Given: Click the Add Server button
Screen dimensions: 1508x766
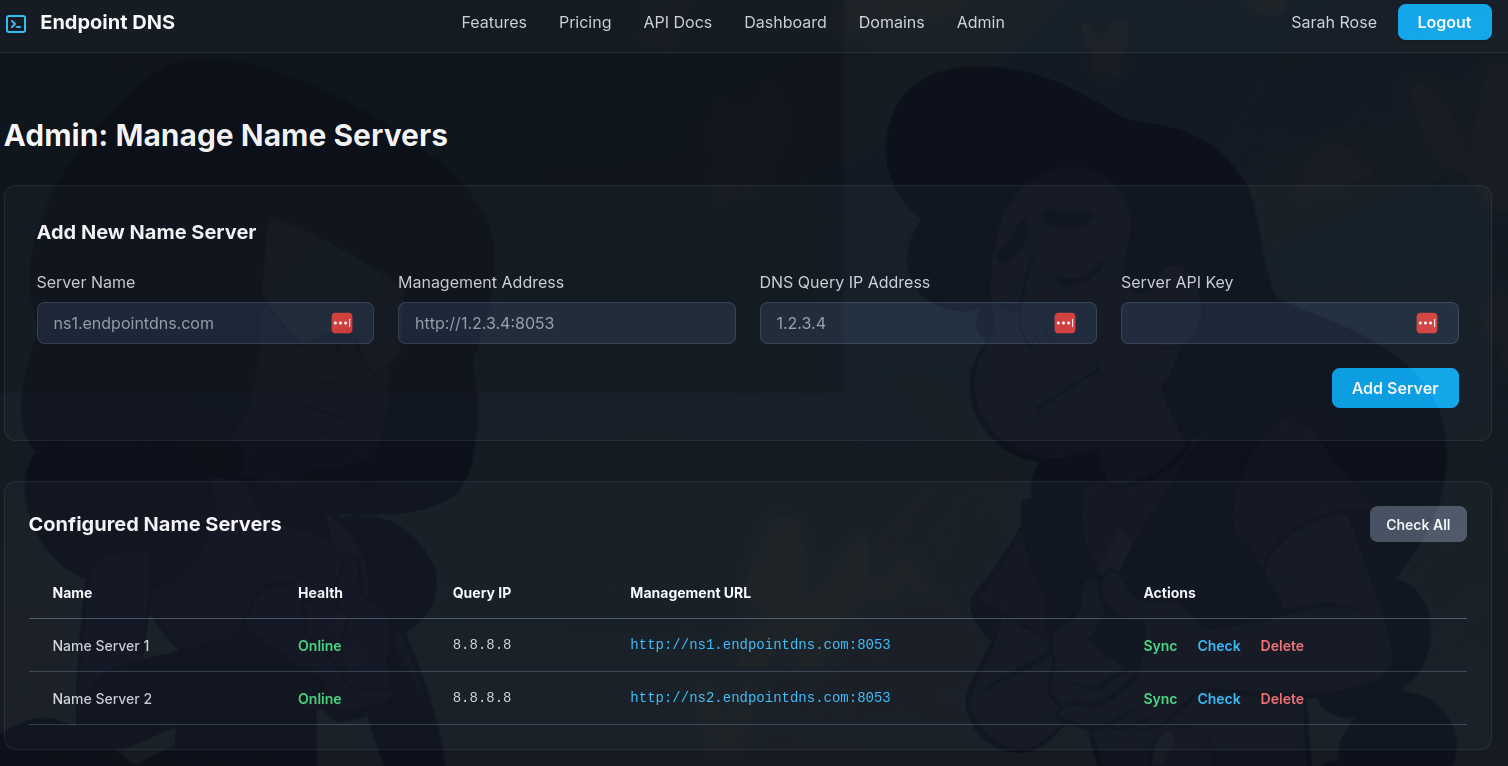Looking at the screenshot, I should pyautogui.click(x=1394, y=388).
